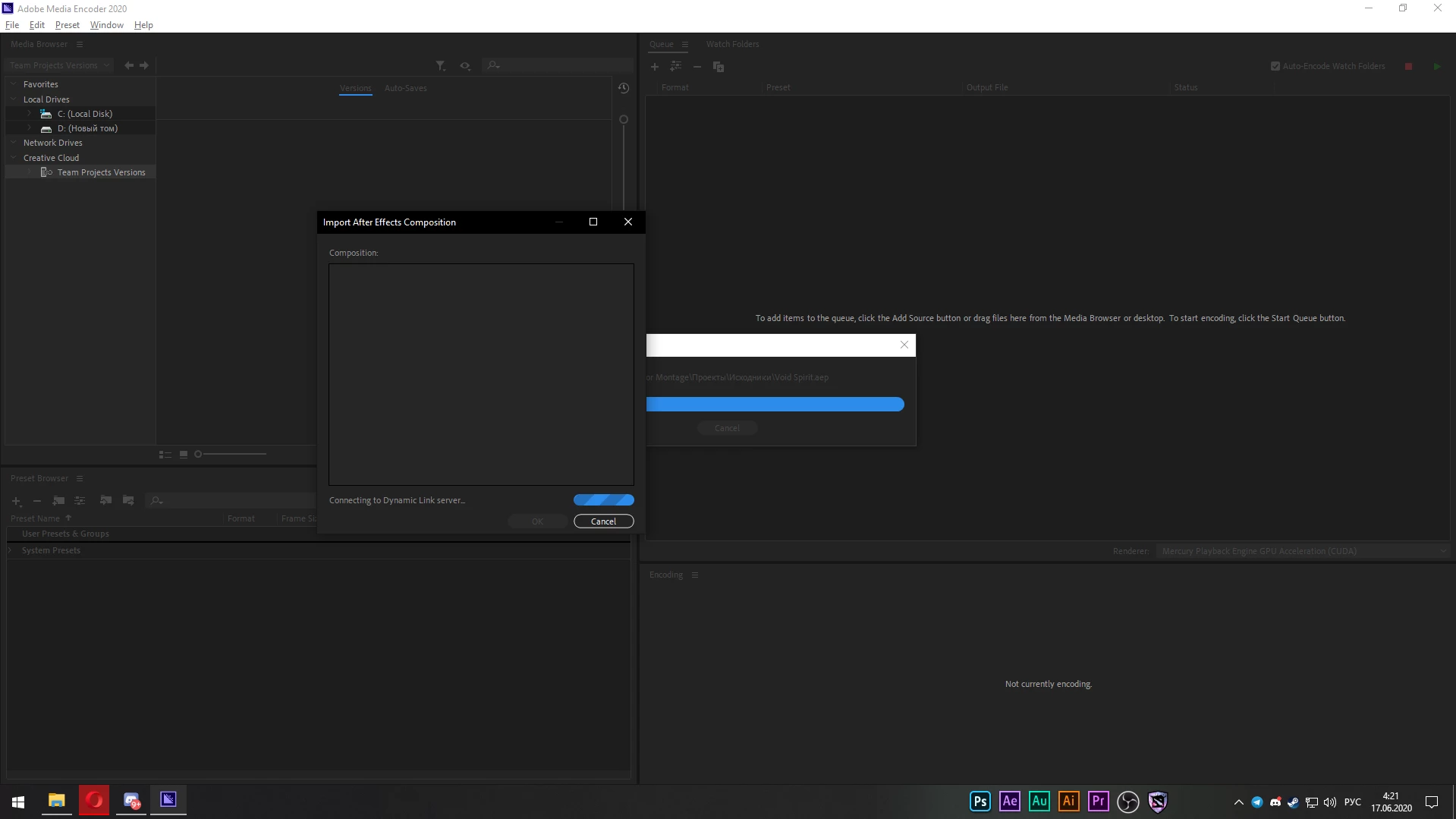The width and height of the screenshot is (1456, 819).
Task: Cancel the Import After Effects Composition dialog
Action: (604, 521)
